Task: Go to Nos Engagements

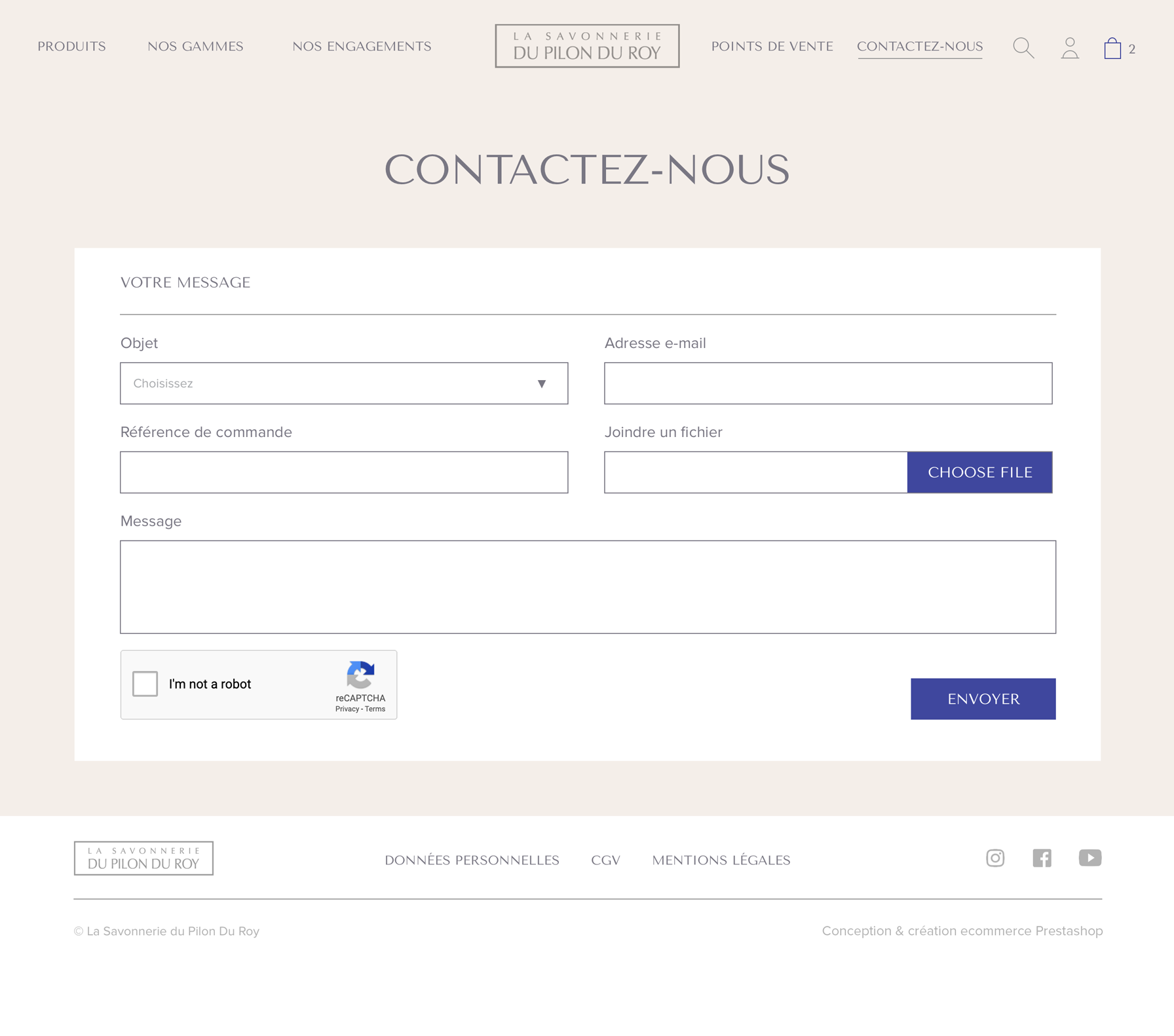Action: [x=362, y=47]
